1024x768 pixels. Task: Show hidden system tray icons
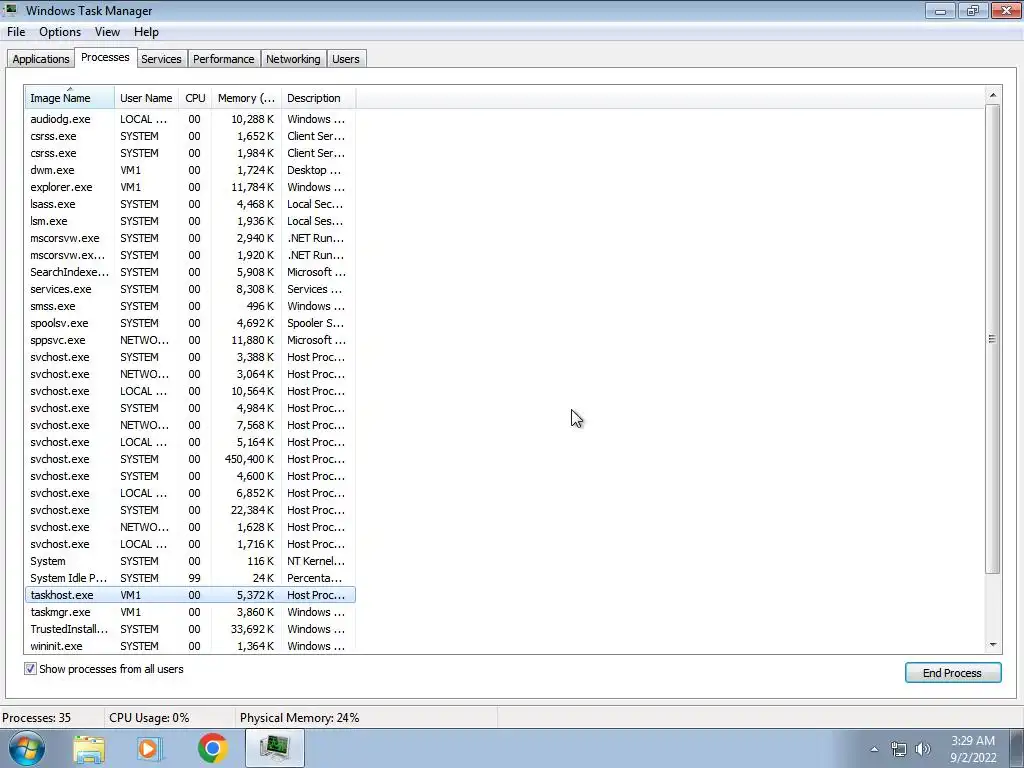point(874,749)
